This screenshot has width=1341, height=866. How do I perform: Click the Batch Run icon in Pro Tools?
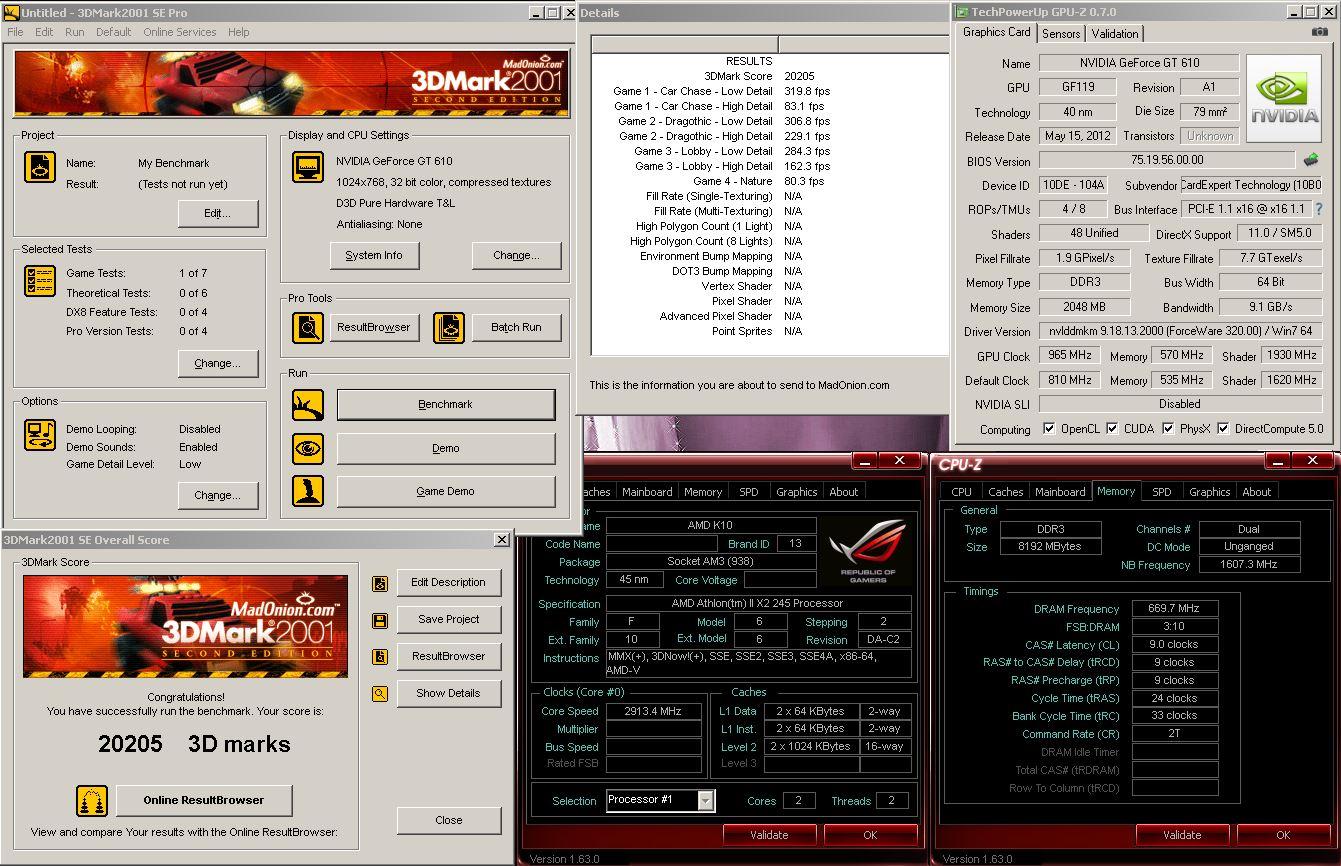click(x=449, y=328)
